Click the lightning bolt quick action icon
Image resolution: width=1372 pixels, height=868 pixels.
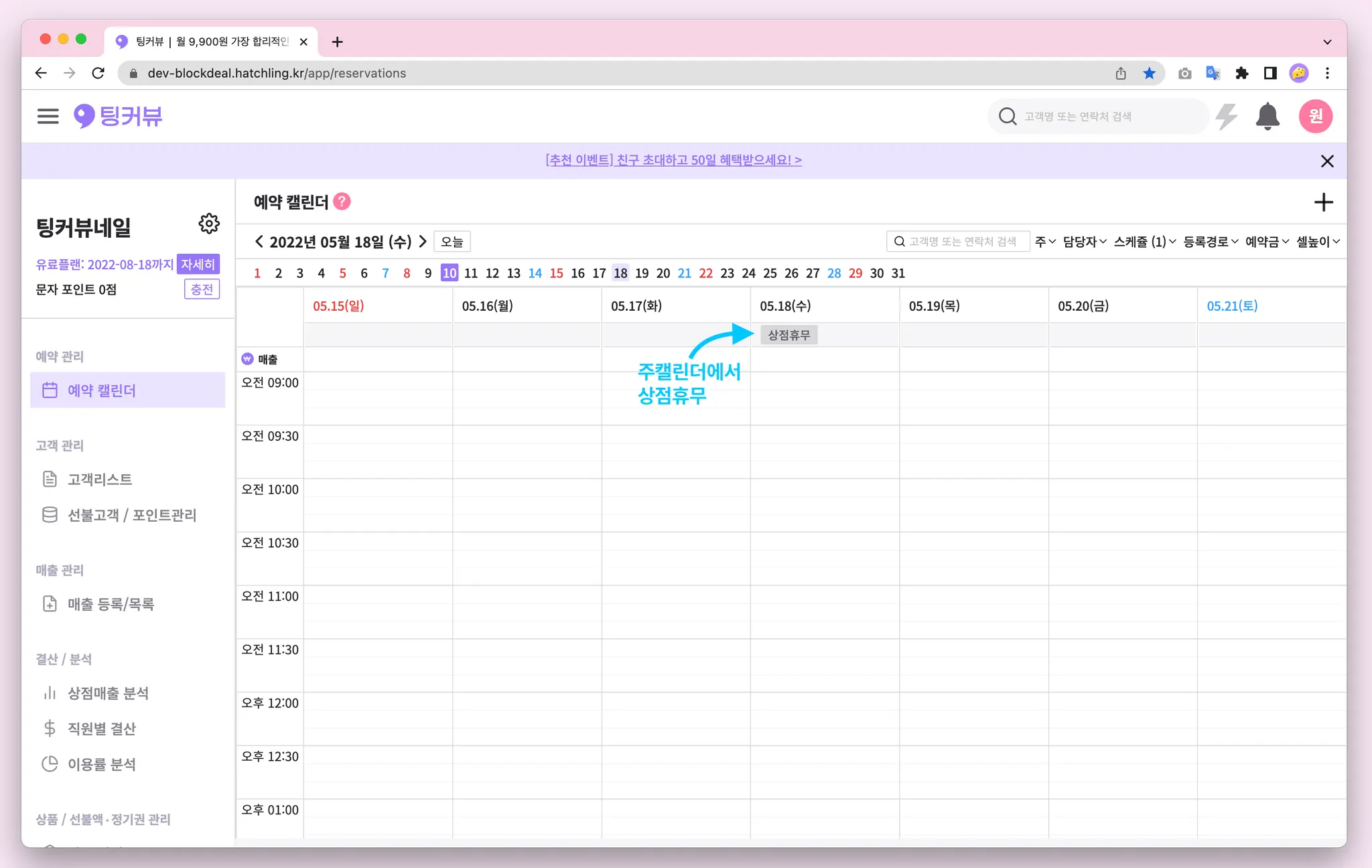click(1227, 117)
